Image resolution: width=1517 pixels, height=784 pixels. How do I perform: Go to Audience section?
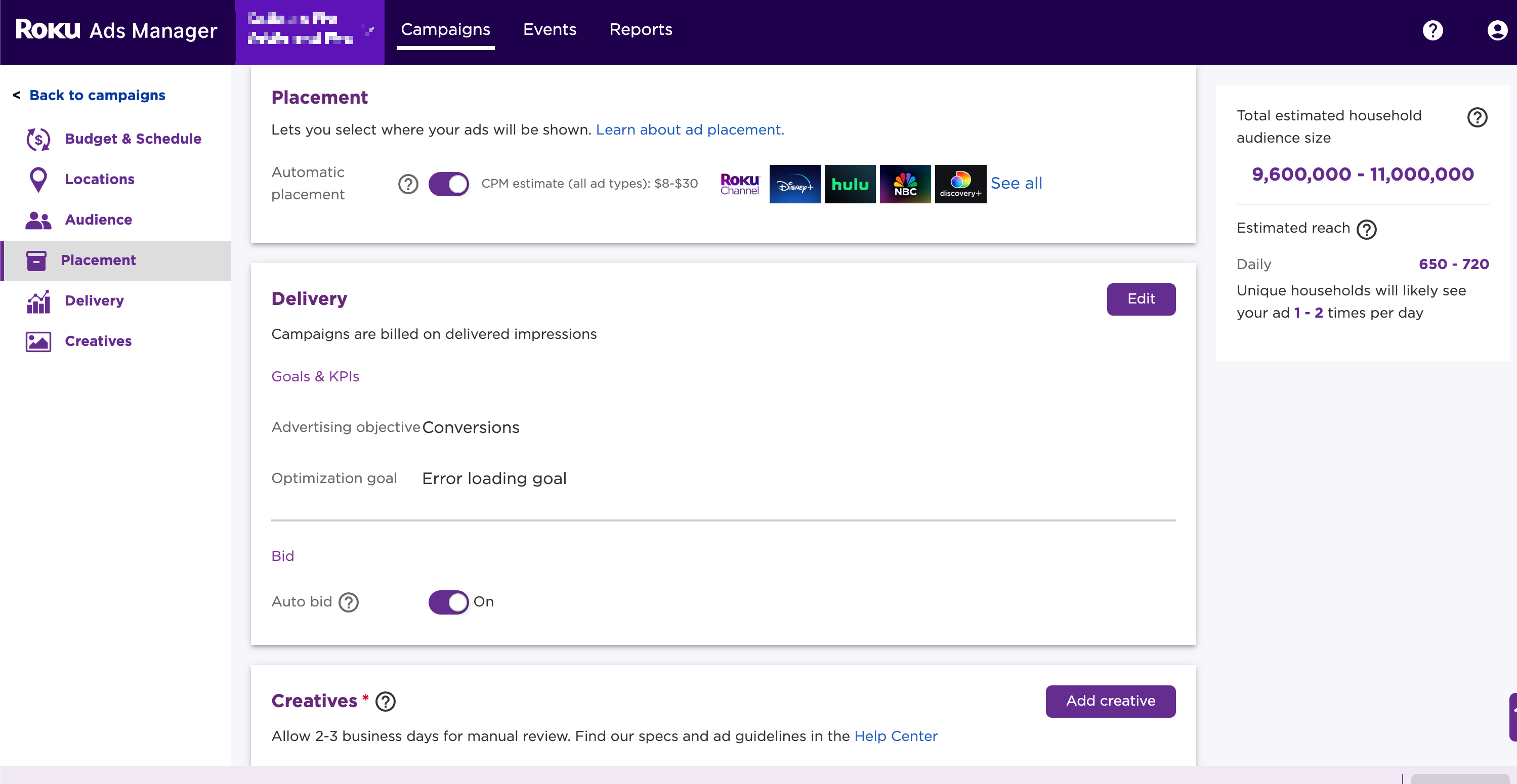98,220
